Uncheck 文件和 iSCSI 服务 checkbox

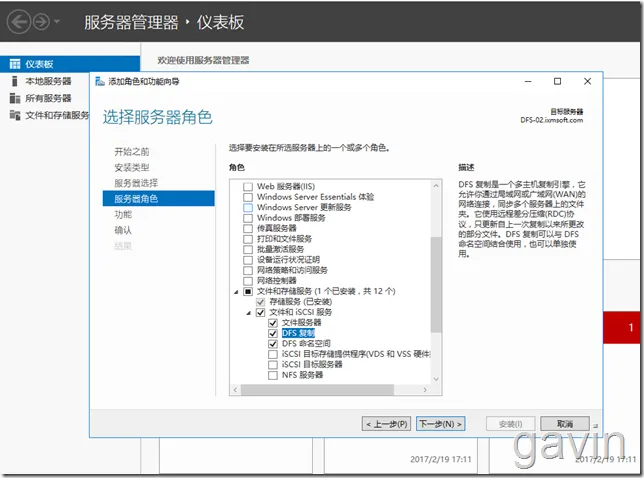coord(260,312)
